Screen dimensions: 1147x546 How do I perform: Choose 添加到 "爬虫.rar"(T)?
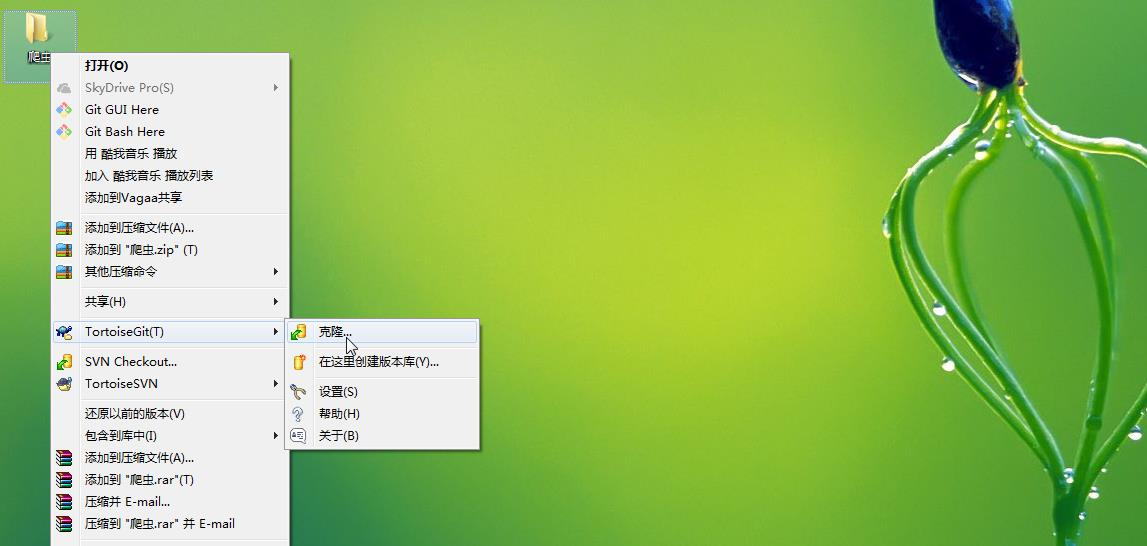pos(170,480)
